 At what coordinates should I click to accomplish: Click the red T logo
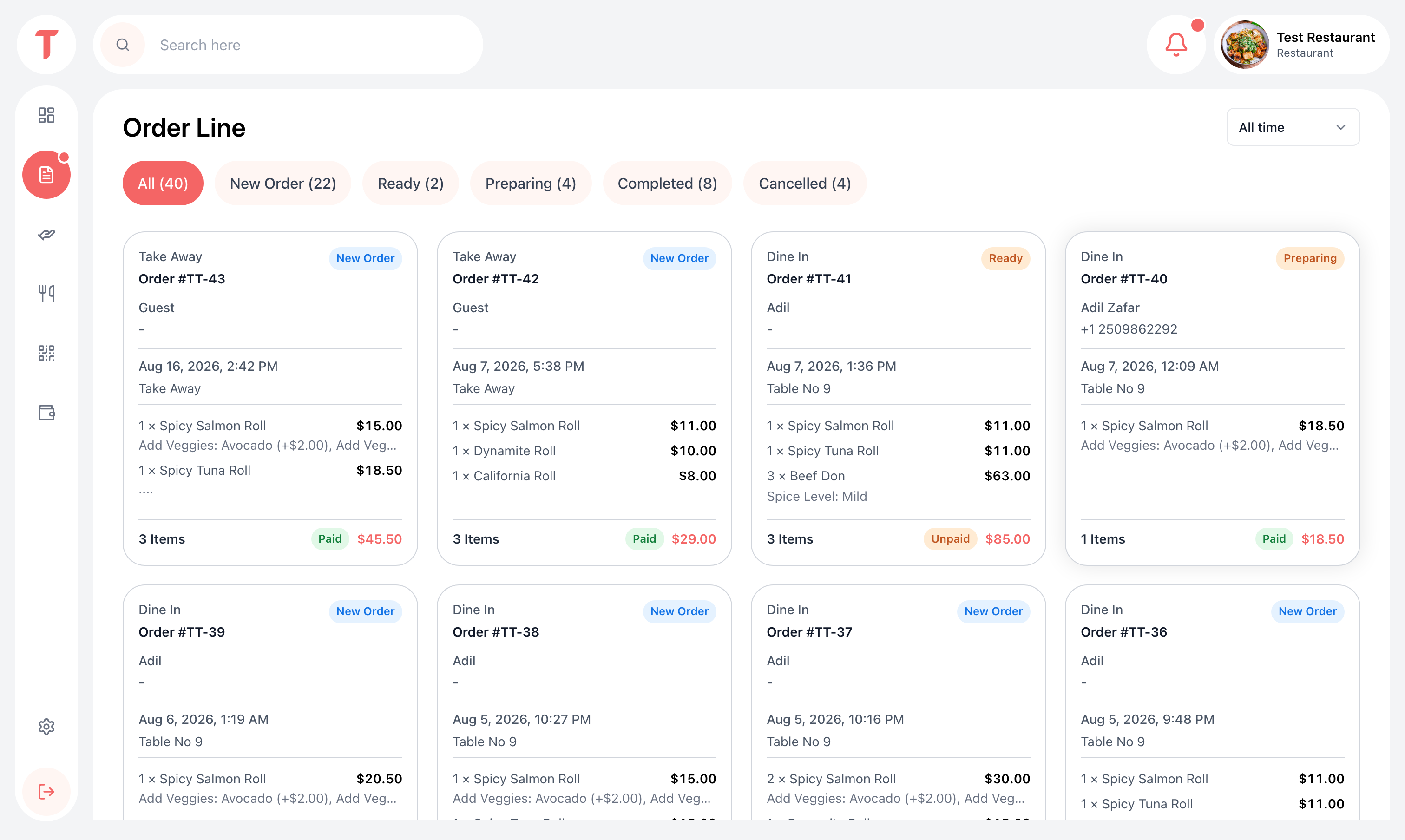coord(46,45)
